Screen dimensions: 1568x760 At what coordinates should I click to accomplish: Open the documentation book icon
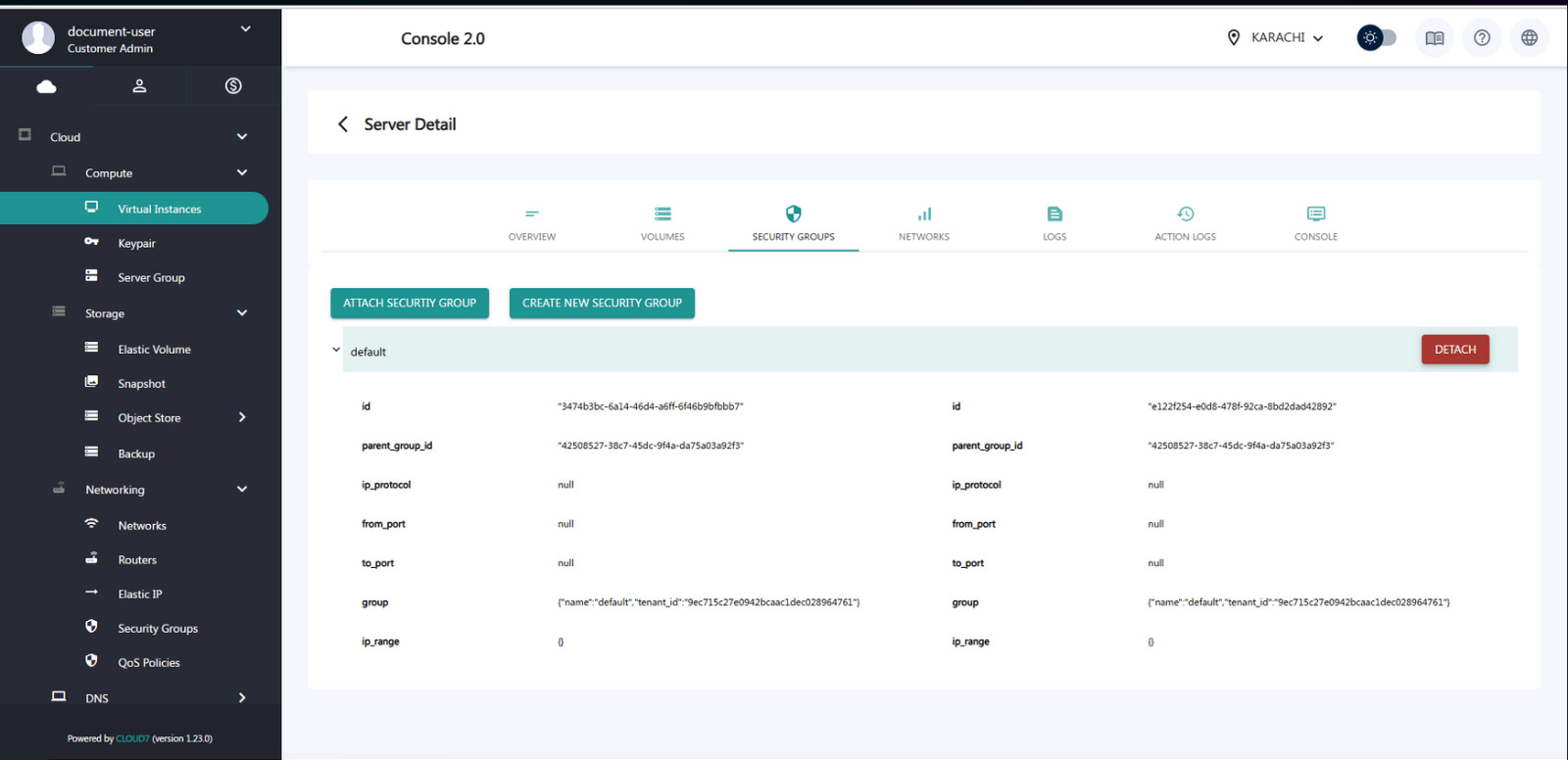tap(1434, 38)
